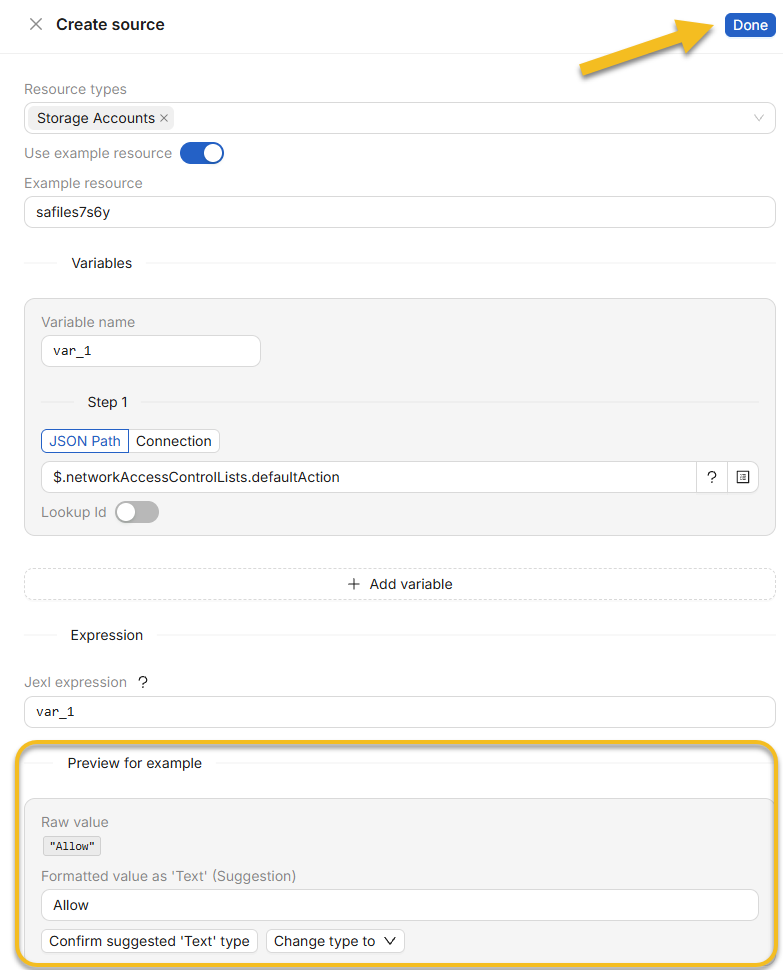Enable the Lookup Id toggle

click(x=137, y=512)
